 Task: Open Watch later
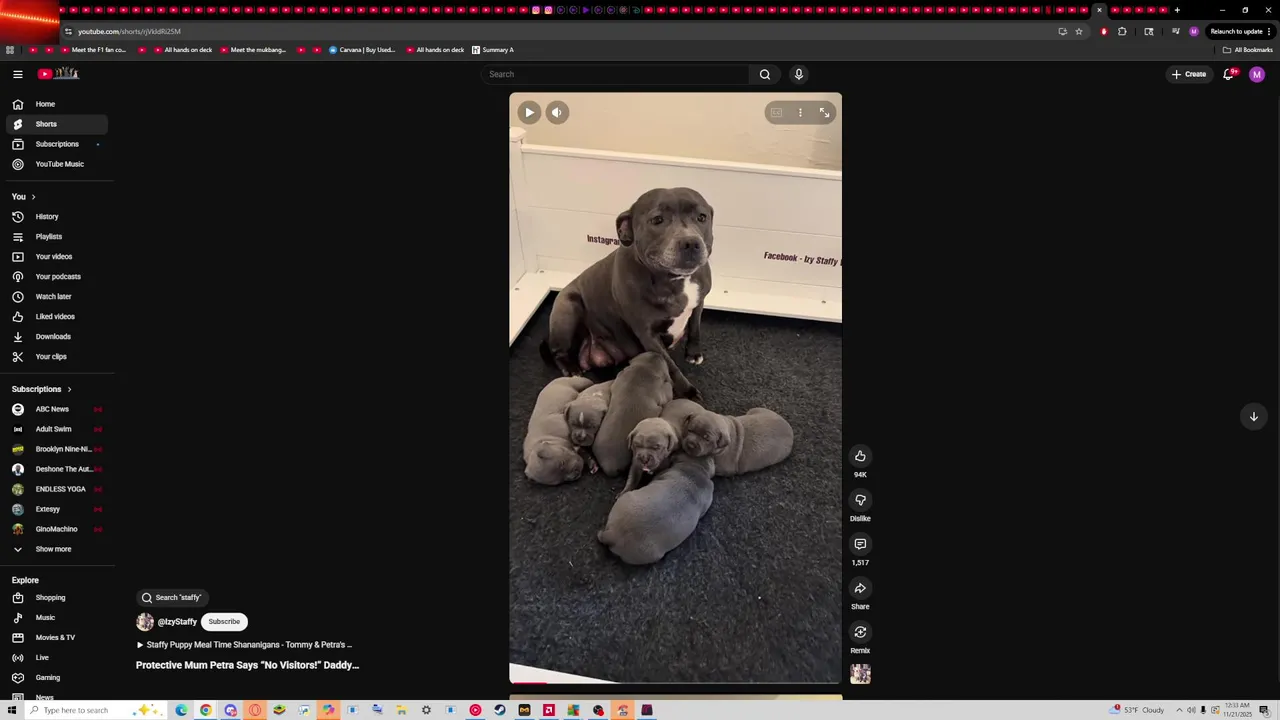(56, 297)
